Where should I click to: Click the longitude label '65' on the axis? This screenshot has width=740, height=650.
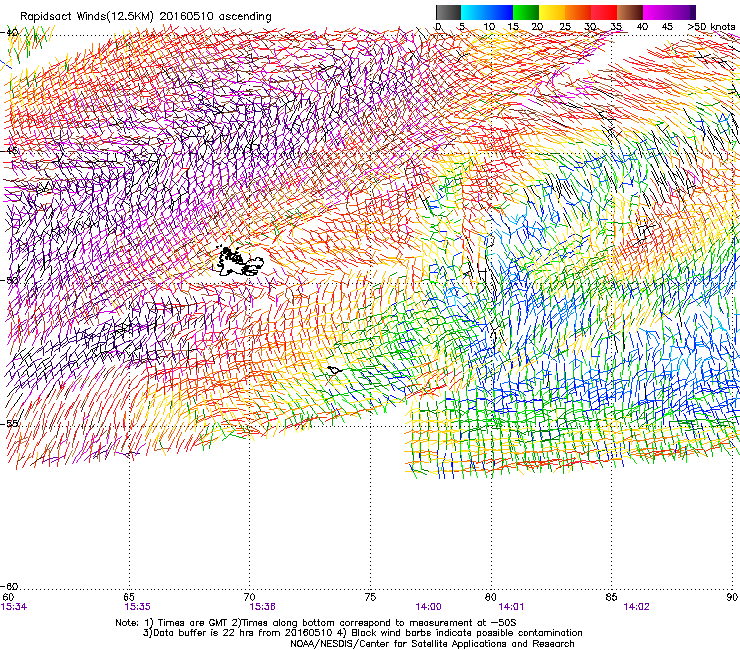[x=129, y=598]
